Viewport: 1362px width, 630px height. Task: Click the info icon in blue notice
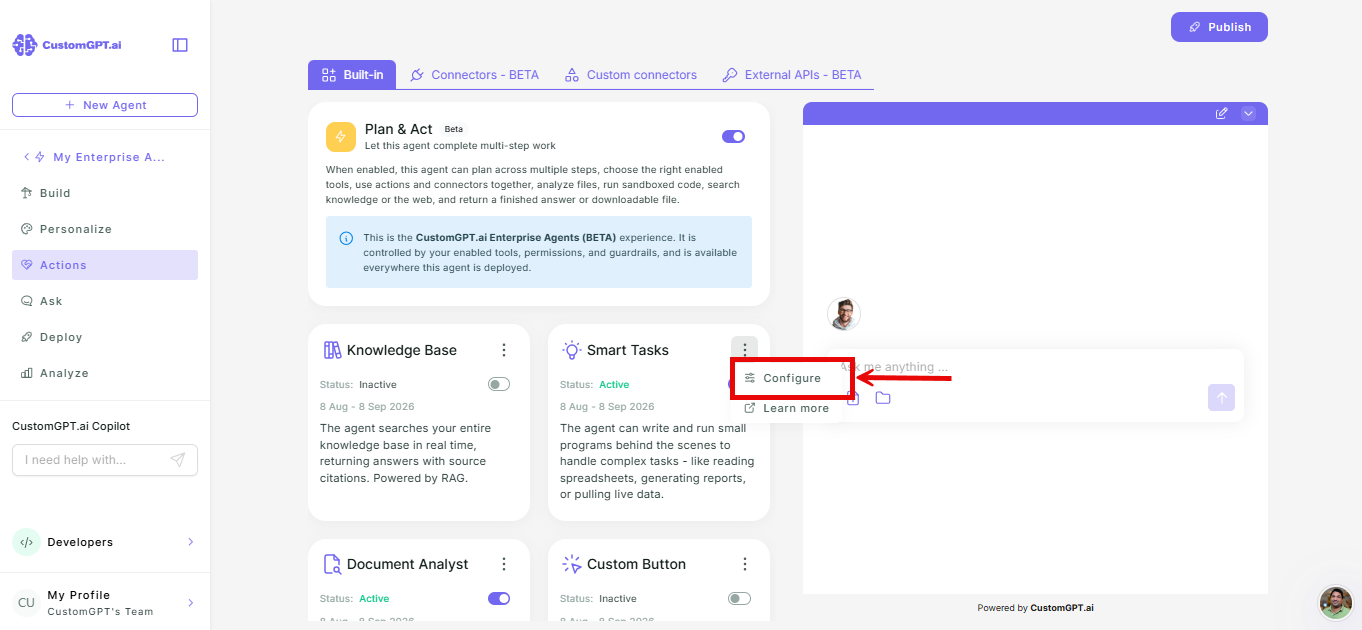tap(346, 238)
